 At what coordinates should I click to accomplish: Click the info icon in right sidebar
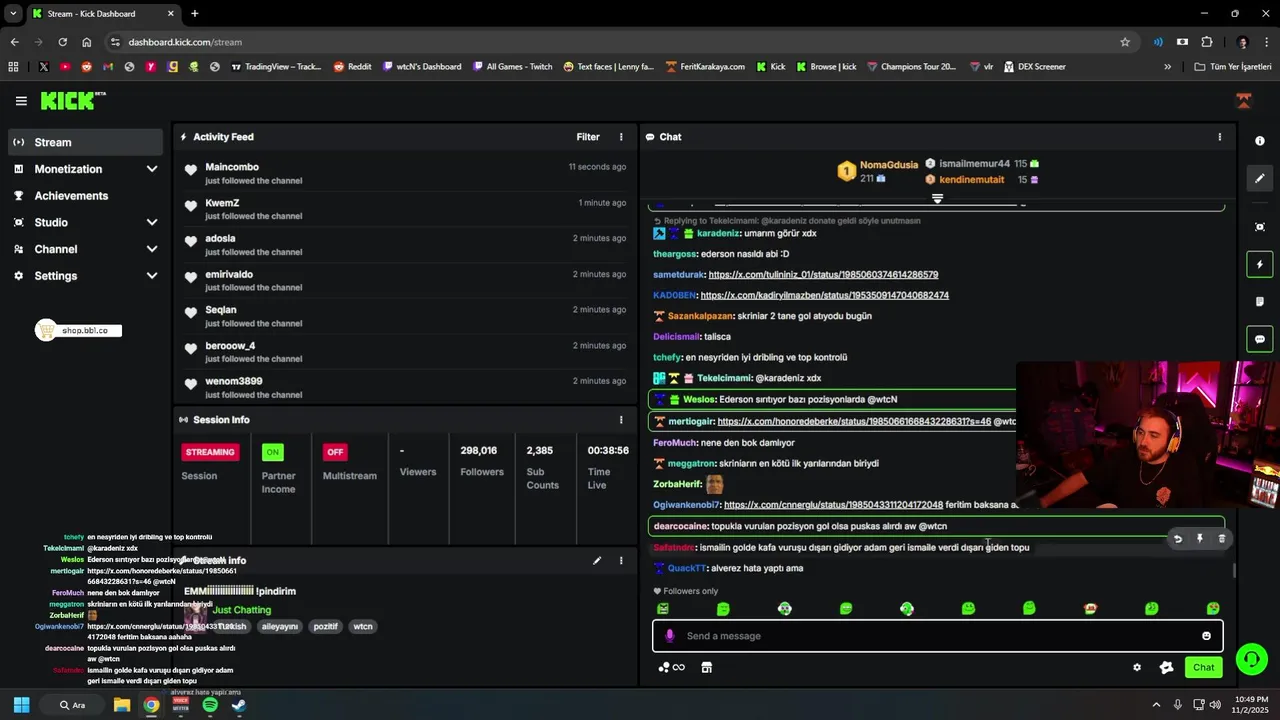(x=1260, y=141)
